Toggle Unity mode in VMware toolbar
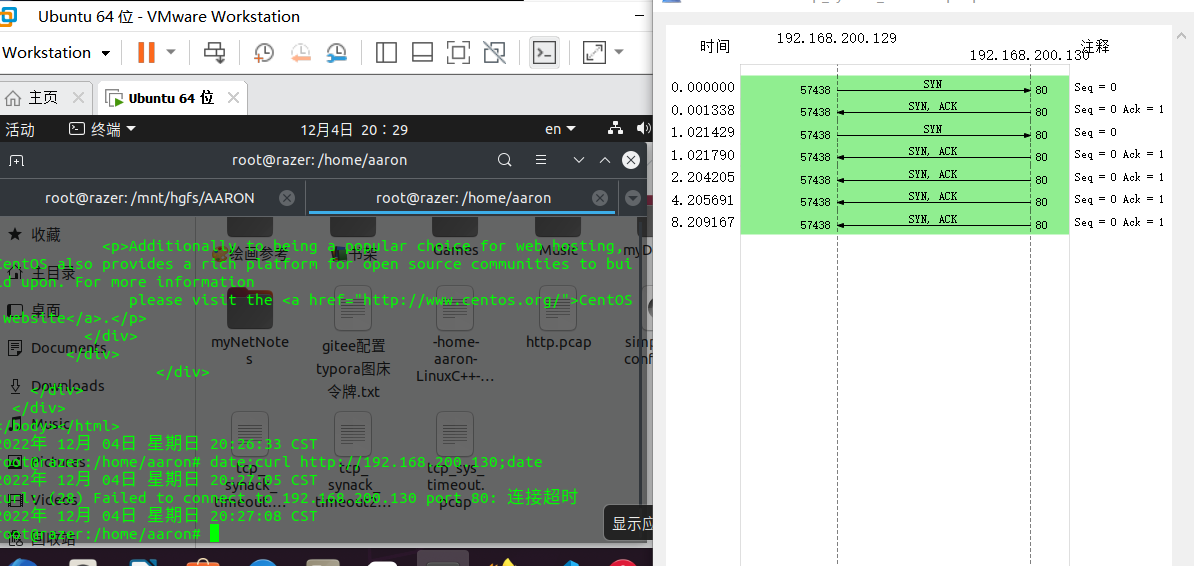 click(x=494, y=53)
